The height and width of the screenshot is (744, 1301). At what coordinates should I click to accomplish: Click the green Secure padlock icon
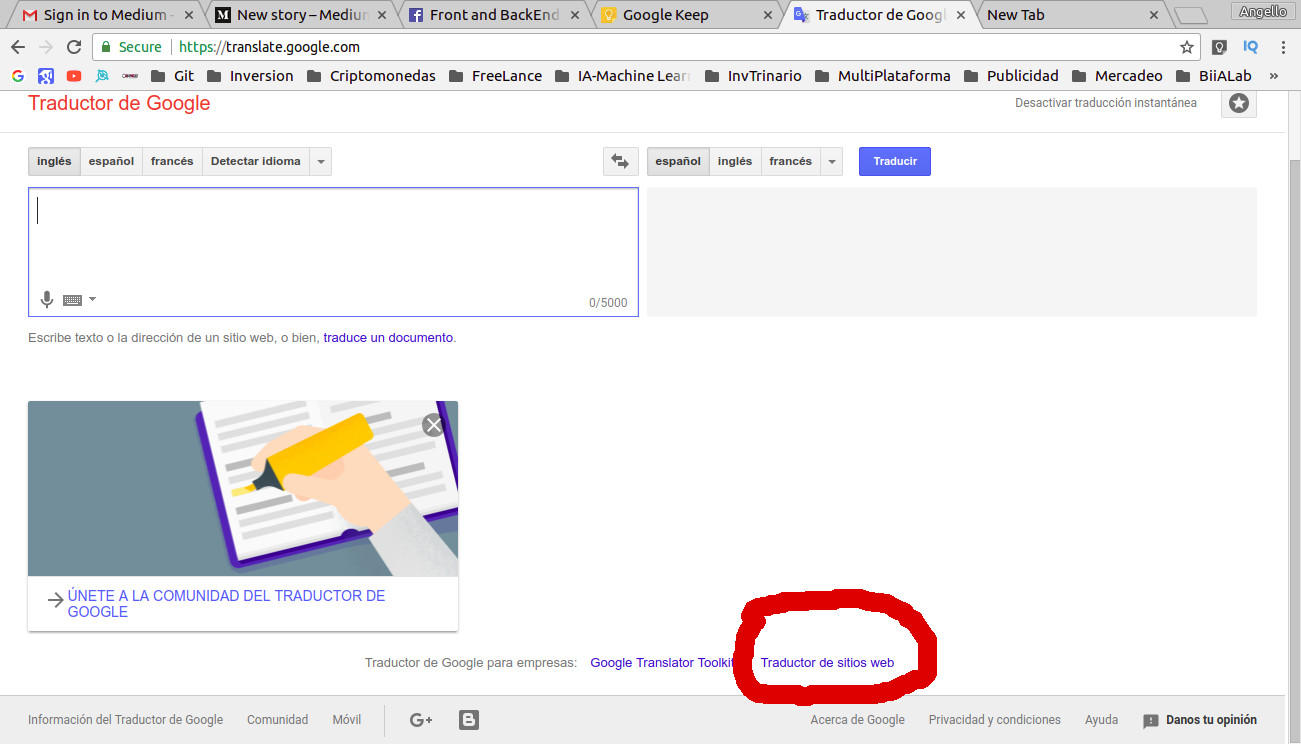[x=106, y=47]
